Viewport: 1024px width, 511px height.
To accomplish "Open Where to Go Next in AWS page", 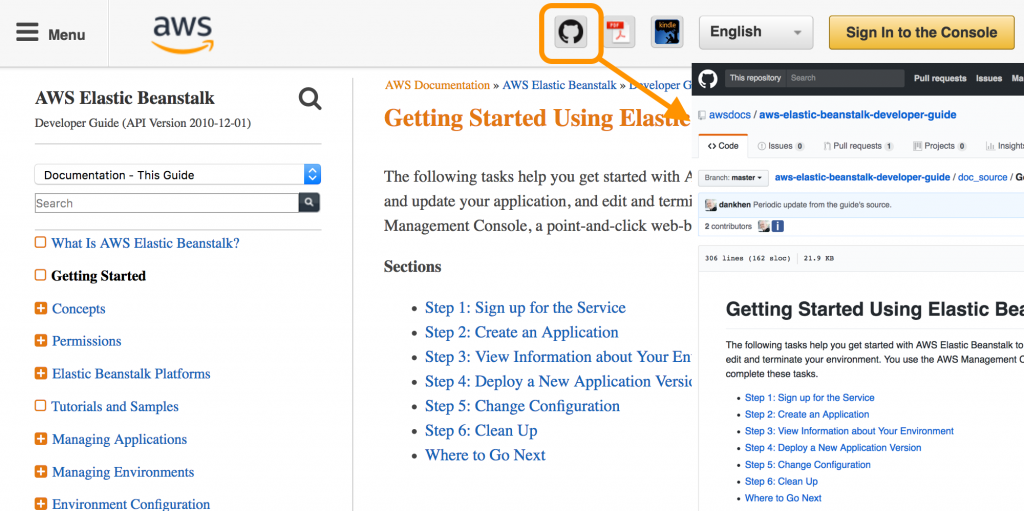I will [x=485, y=455].
